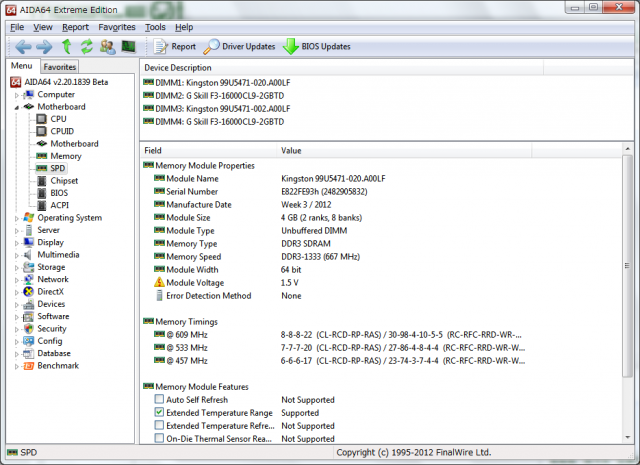Expand the Operating System node arrow

tap(17, 218)
